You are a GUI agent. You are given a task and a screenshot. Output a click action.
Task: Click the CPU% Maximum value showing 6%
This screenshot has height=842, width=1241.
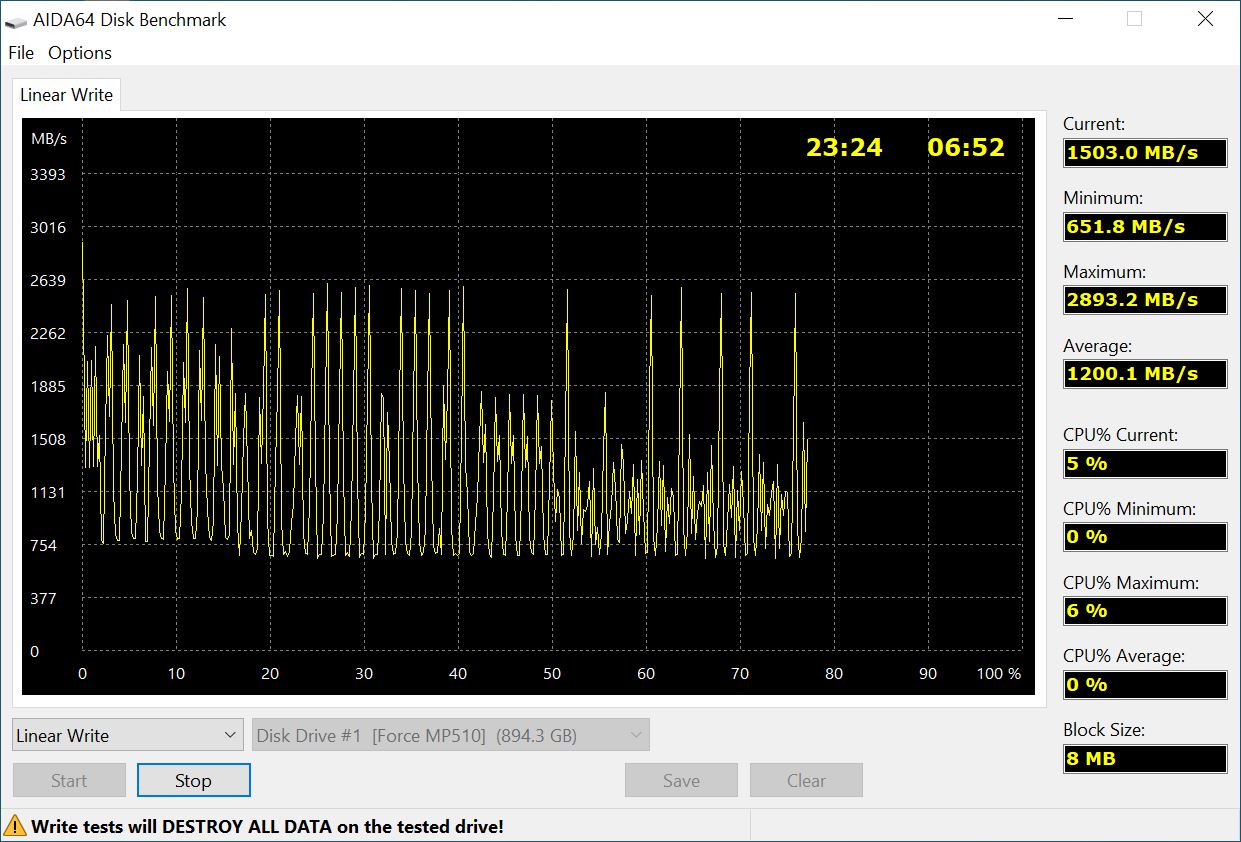1144,610
